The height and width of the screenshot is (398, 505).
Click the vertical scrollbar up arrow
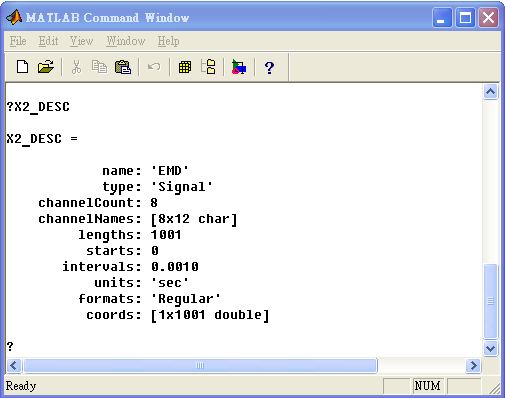click(x=490, y=92)
